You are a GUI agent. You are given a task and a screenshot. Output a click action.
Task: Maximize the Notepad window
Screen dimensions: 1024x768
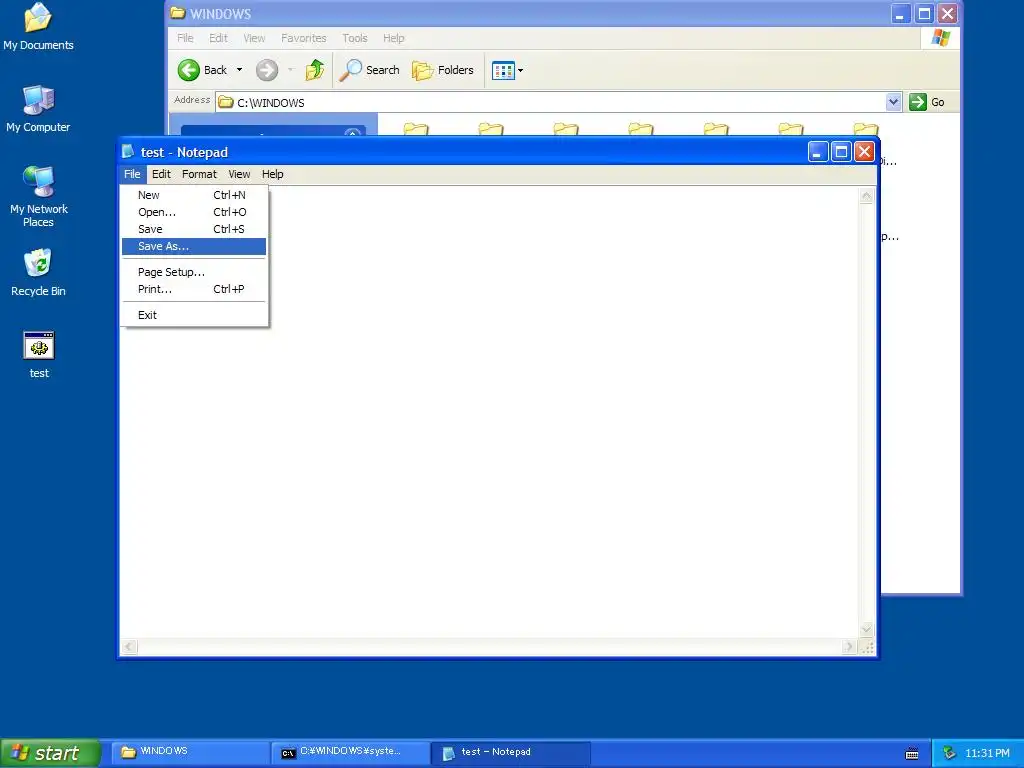pos(841,152)
